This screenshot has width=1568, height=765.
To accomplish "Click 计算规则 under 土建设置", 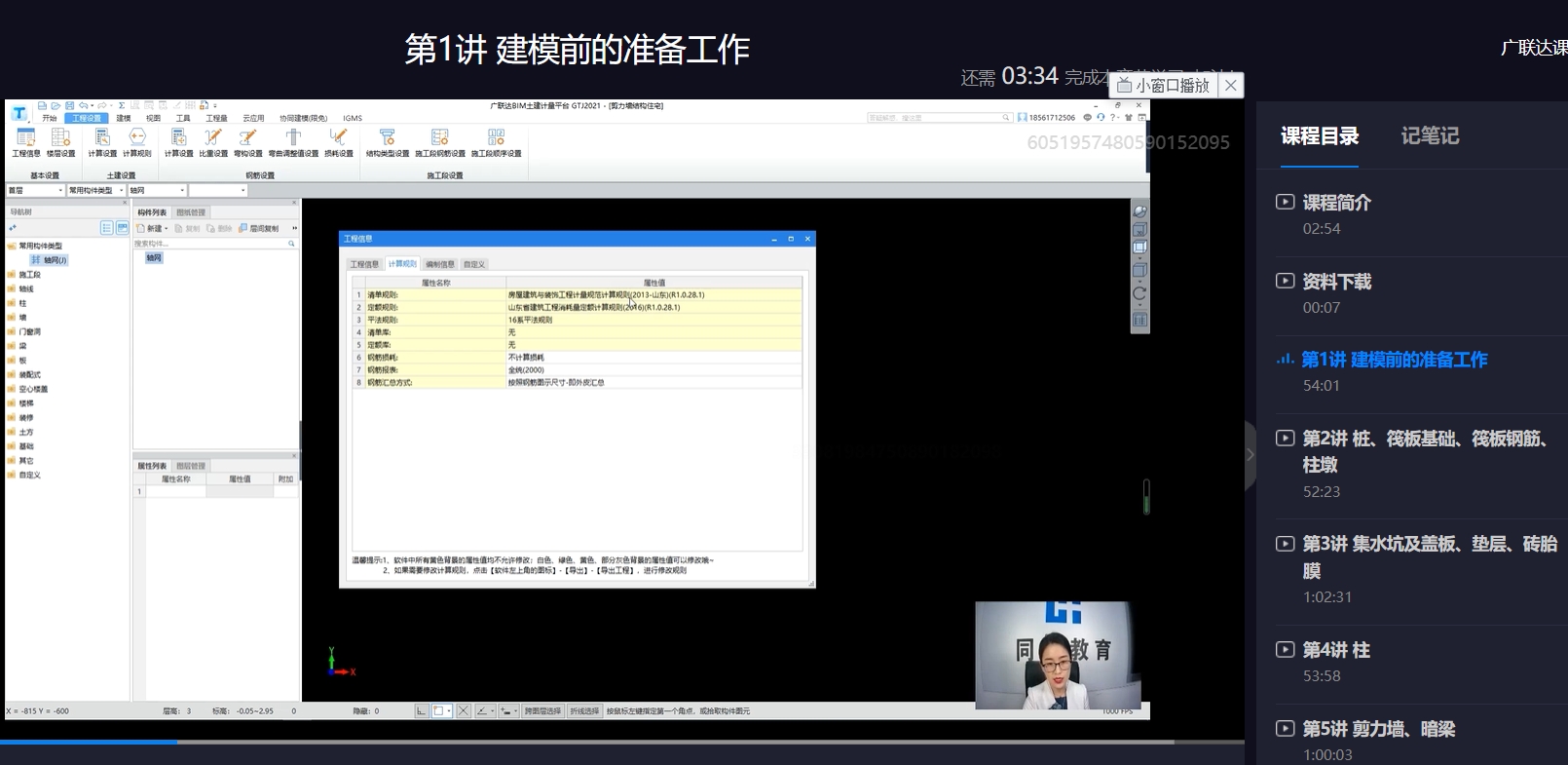I will pyautogui.click(x=137, y=142).
